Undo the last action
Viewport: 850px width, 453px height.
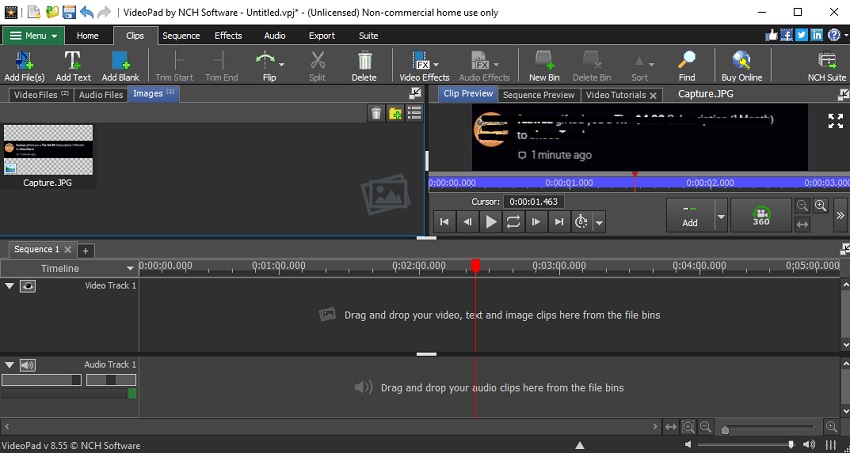click(x=86, y=12)
